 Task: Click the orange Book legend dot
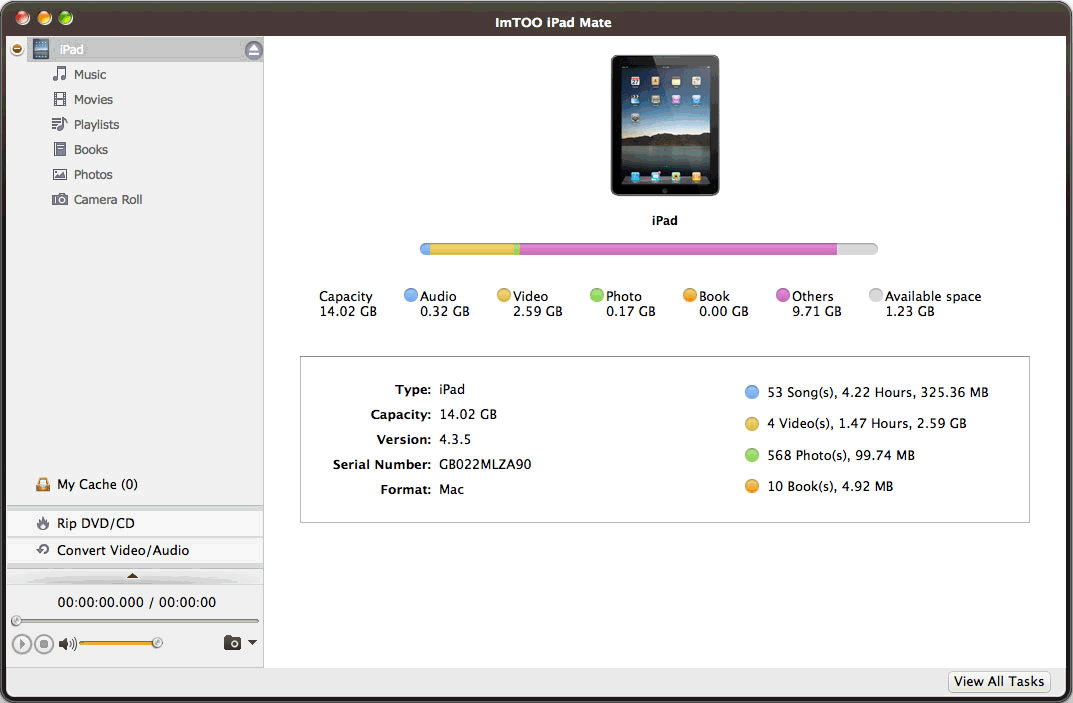(690, 295)
